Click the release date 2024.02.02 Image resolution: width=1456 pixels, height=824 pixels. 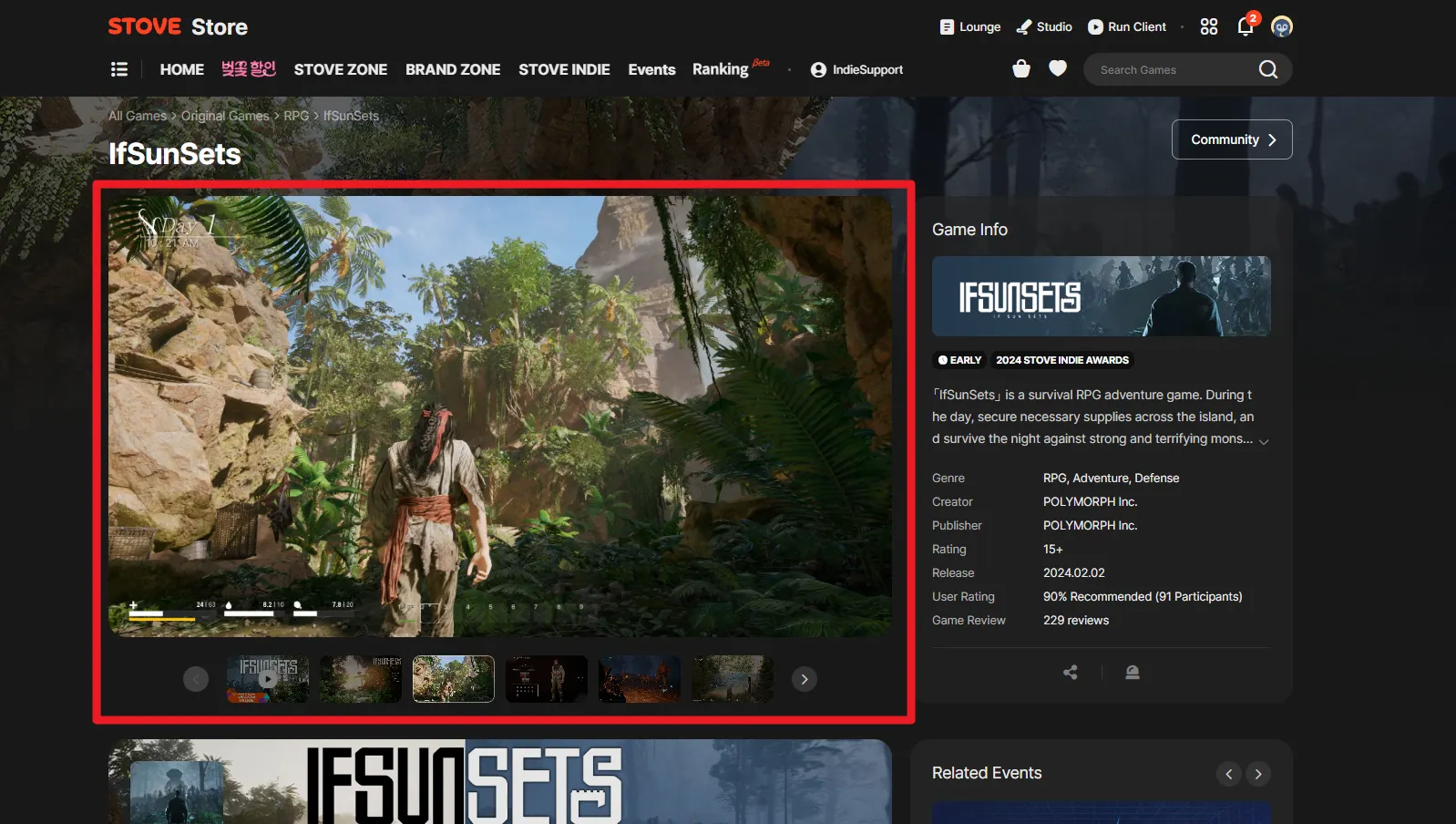[1074, 573]
